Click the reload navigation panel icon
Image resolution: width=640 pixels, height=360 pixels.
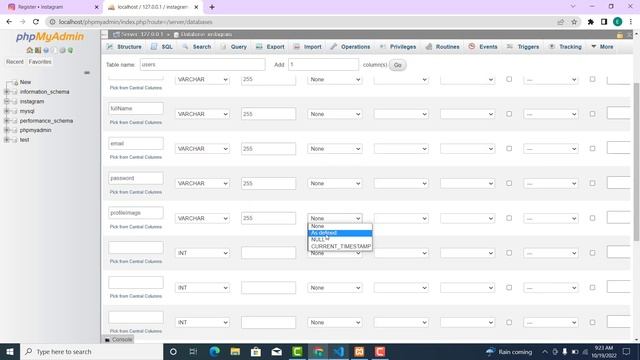click(70, 50)
